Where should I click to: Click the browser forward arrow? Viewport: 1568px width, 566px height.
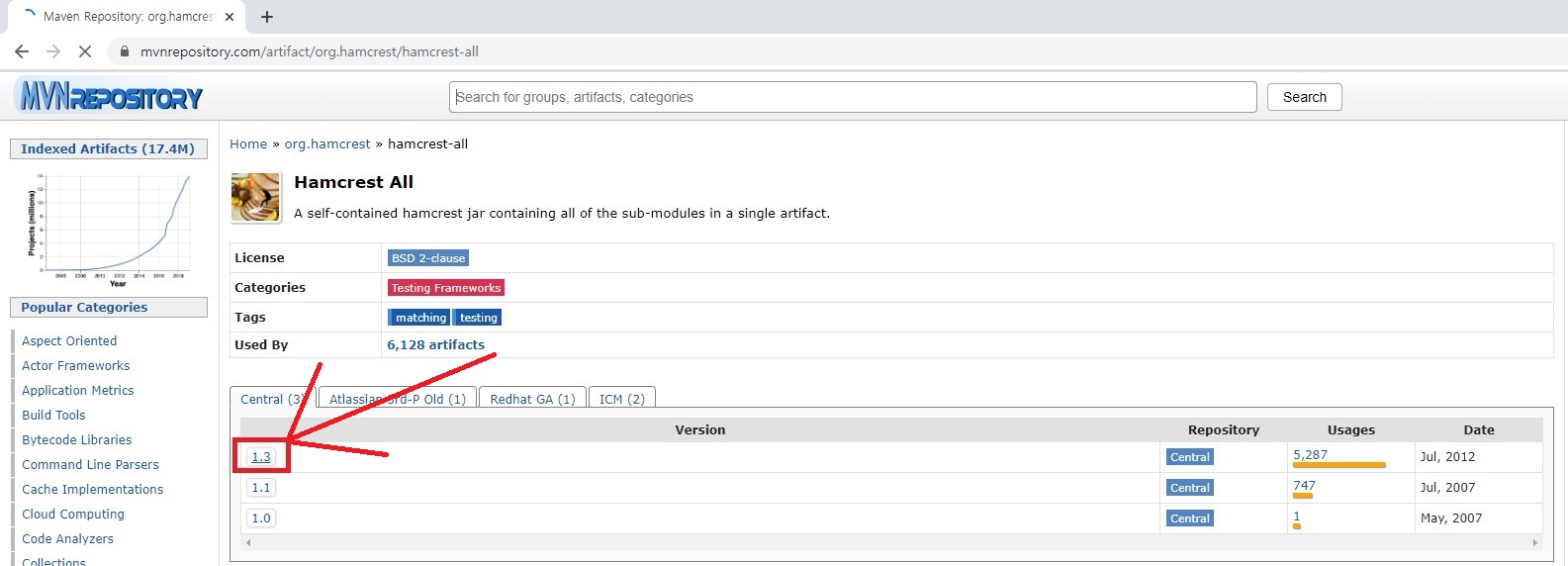coord(53,51)
